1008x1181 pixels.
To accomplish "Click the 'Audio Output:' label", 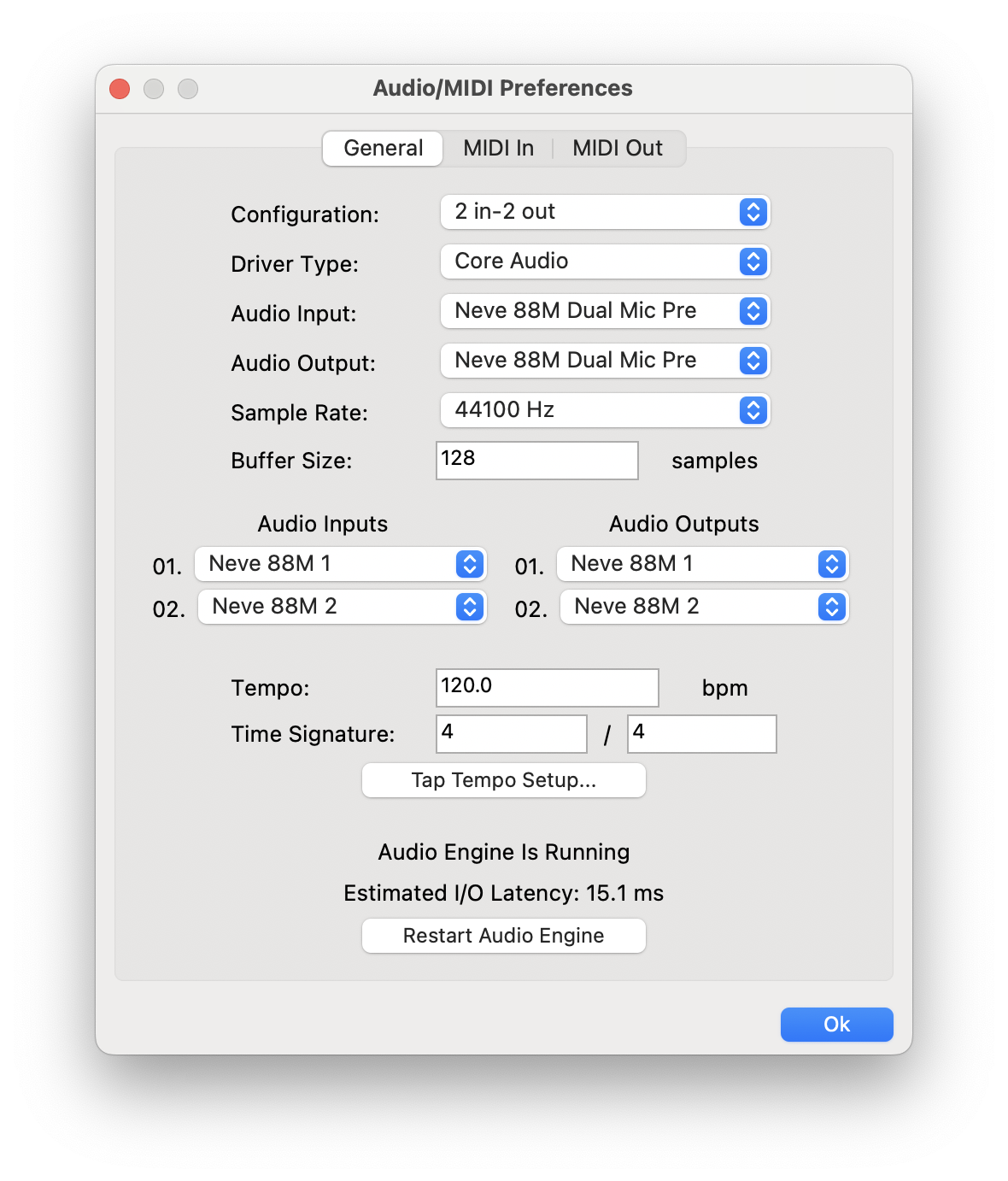I will click(303, 363).
